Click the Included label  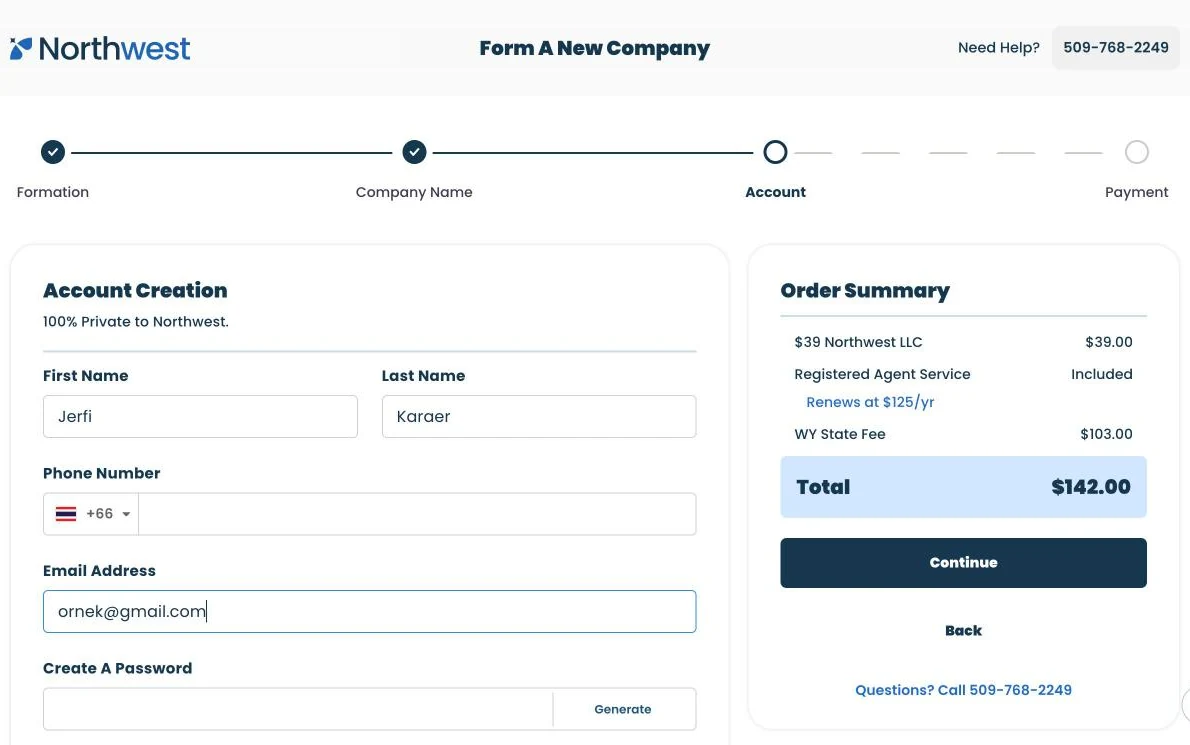1101,374
